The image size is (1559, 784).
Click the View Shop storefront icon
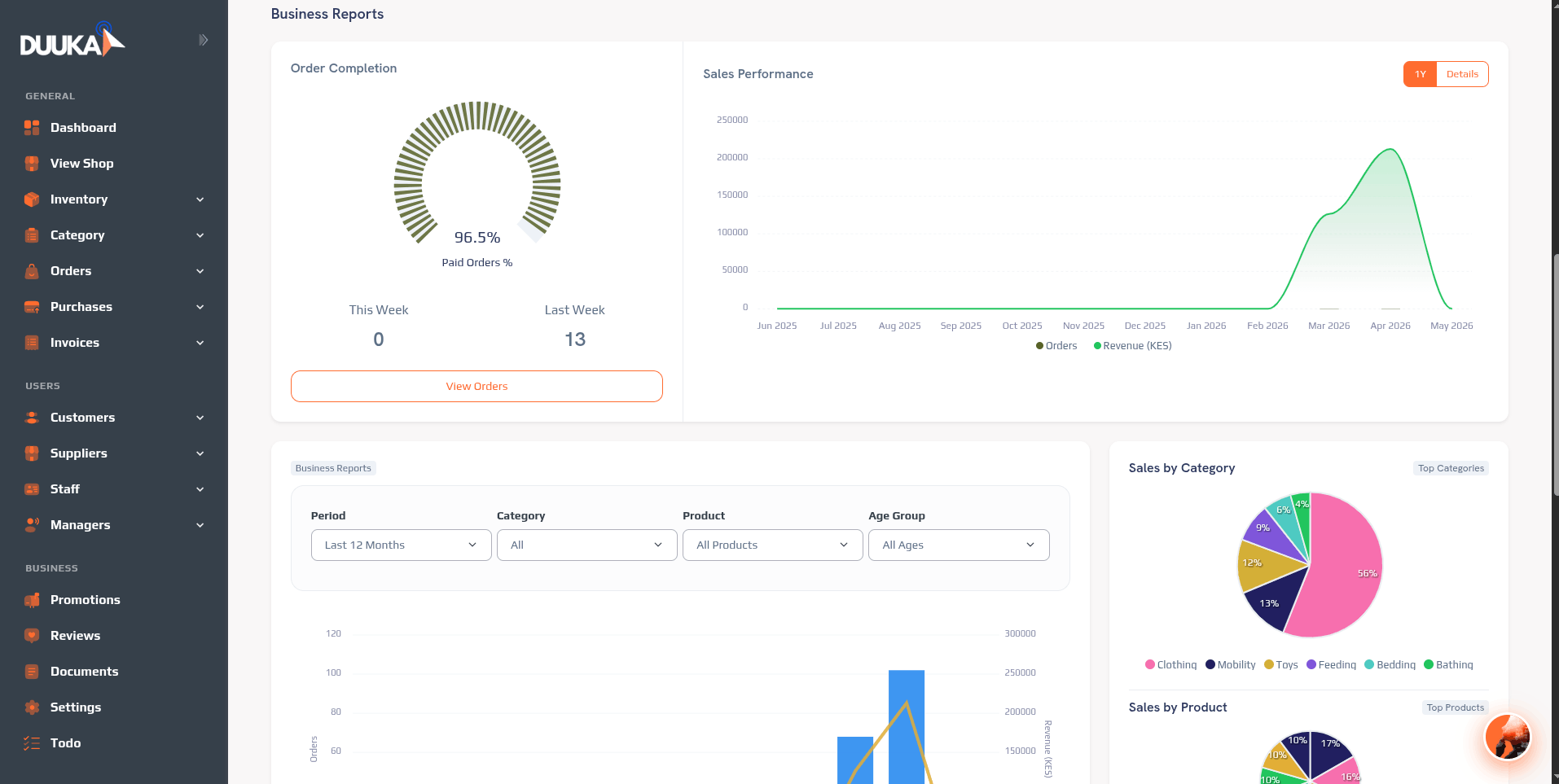coord(32,164)
